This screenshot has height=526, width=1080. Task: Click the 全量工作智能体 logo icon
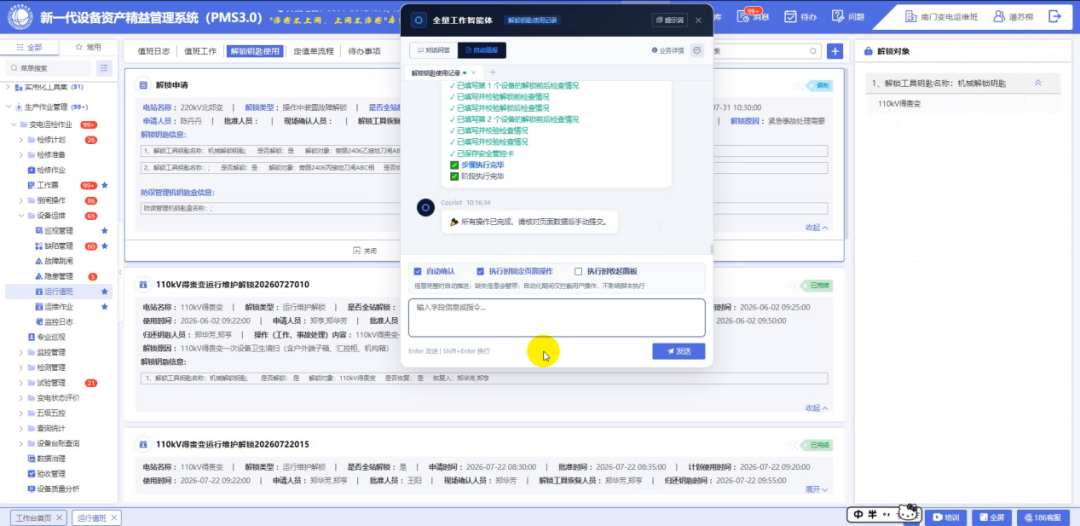point(418,20)
